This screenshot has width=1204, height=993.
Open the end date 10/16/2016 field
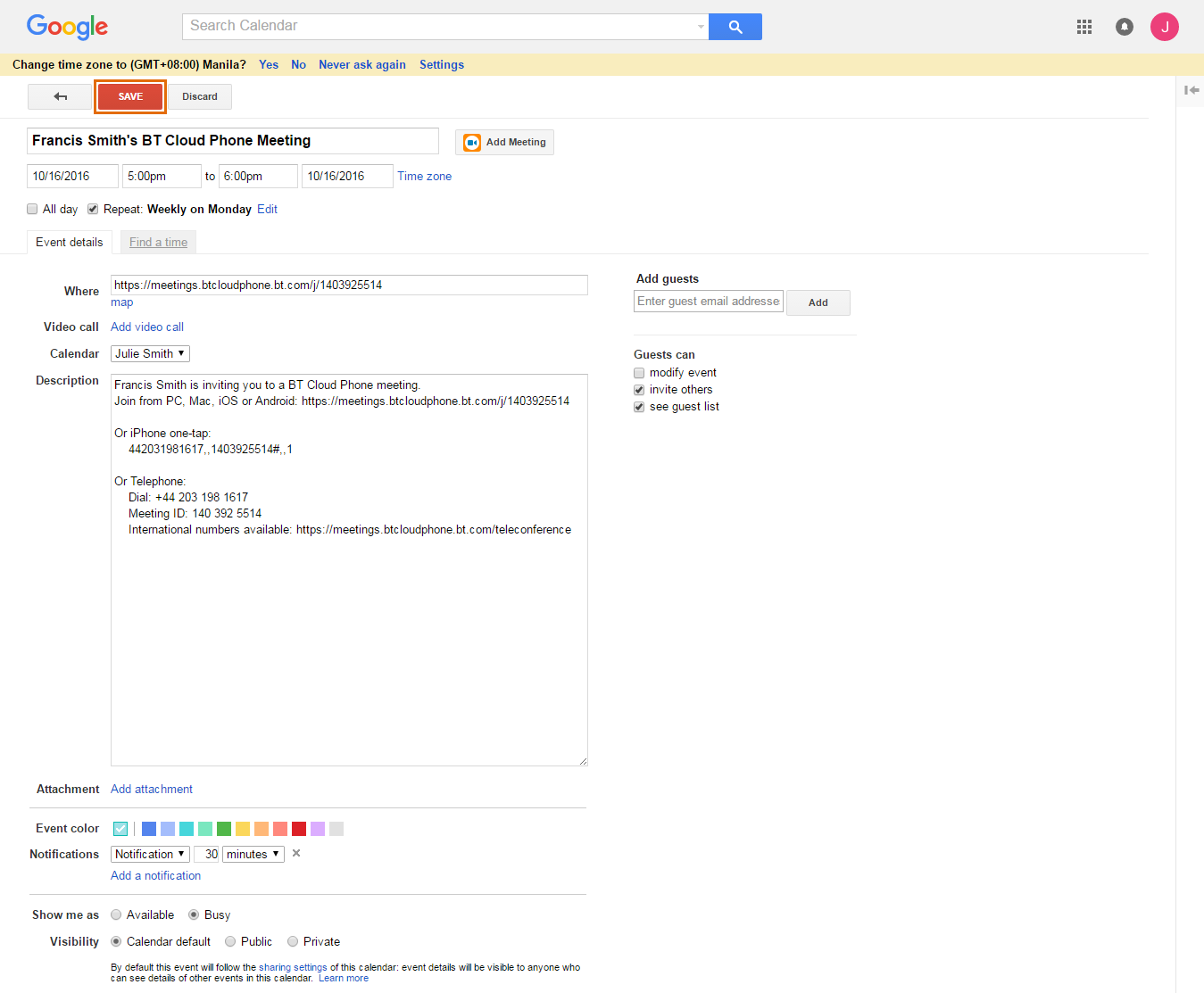click(347, 177)
